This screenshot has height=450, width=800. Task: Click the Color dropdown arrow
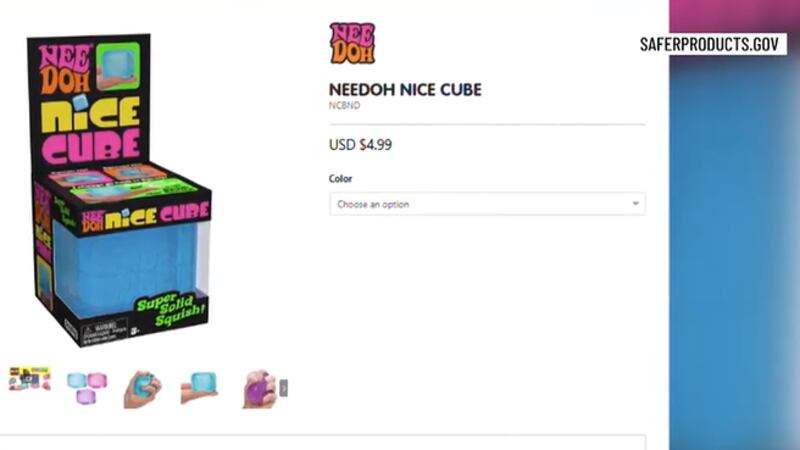pyautogui.click(x=635, y=204)
